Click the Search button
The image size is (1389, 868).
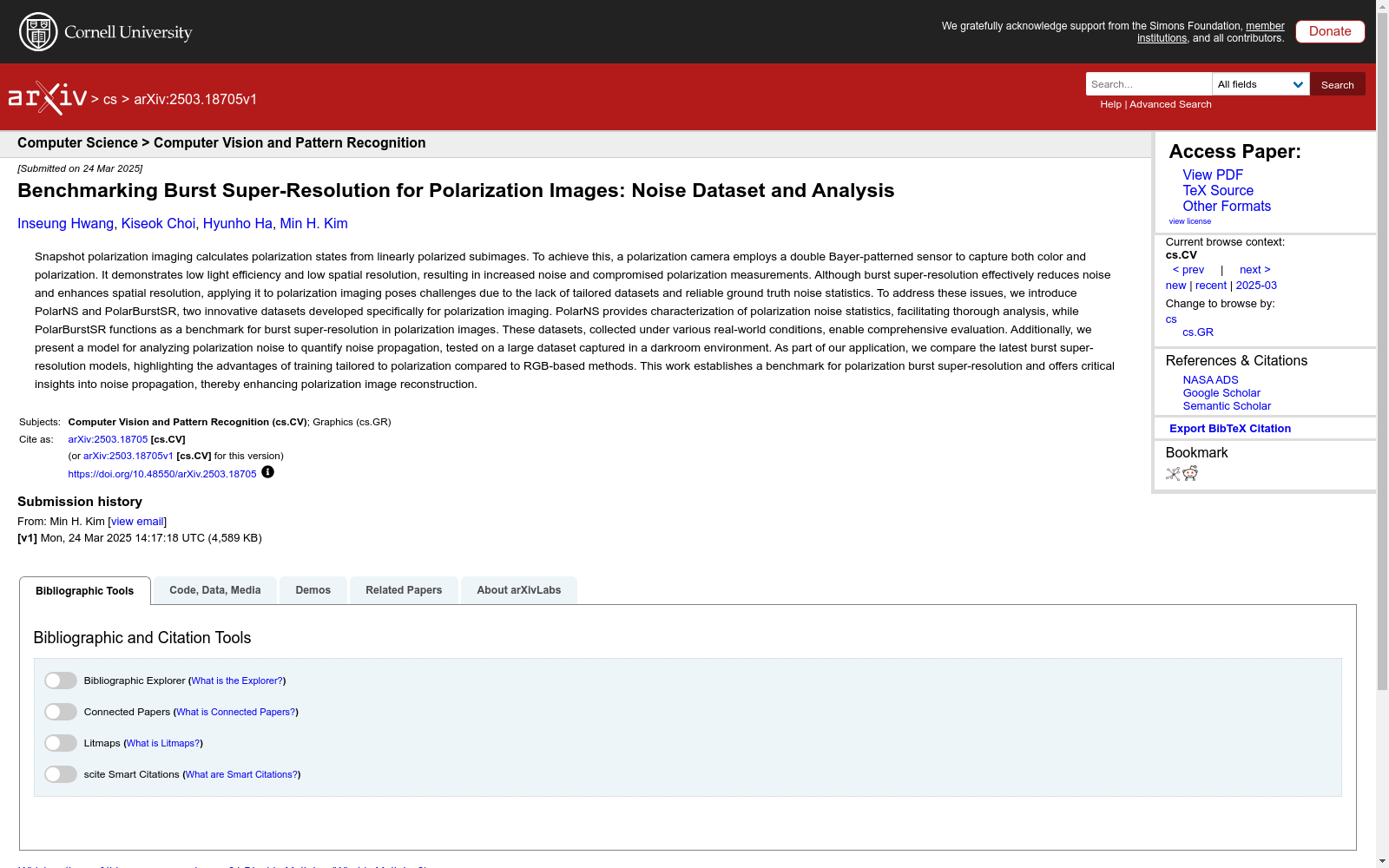tap(1338, 84)
